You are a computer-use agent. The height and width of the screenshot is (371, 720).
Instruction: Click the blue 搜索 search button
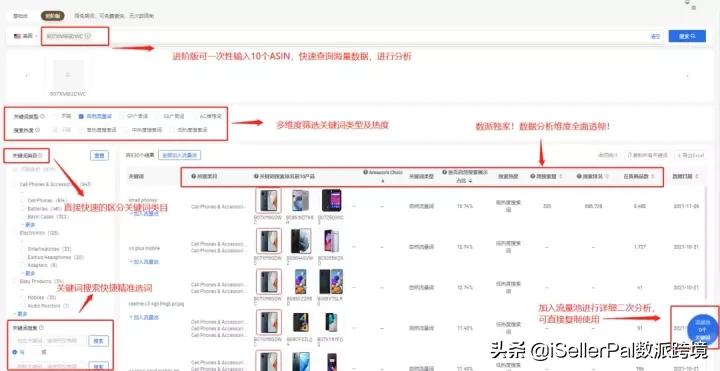687,36
